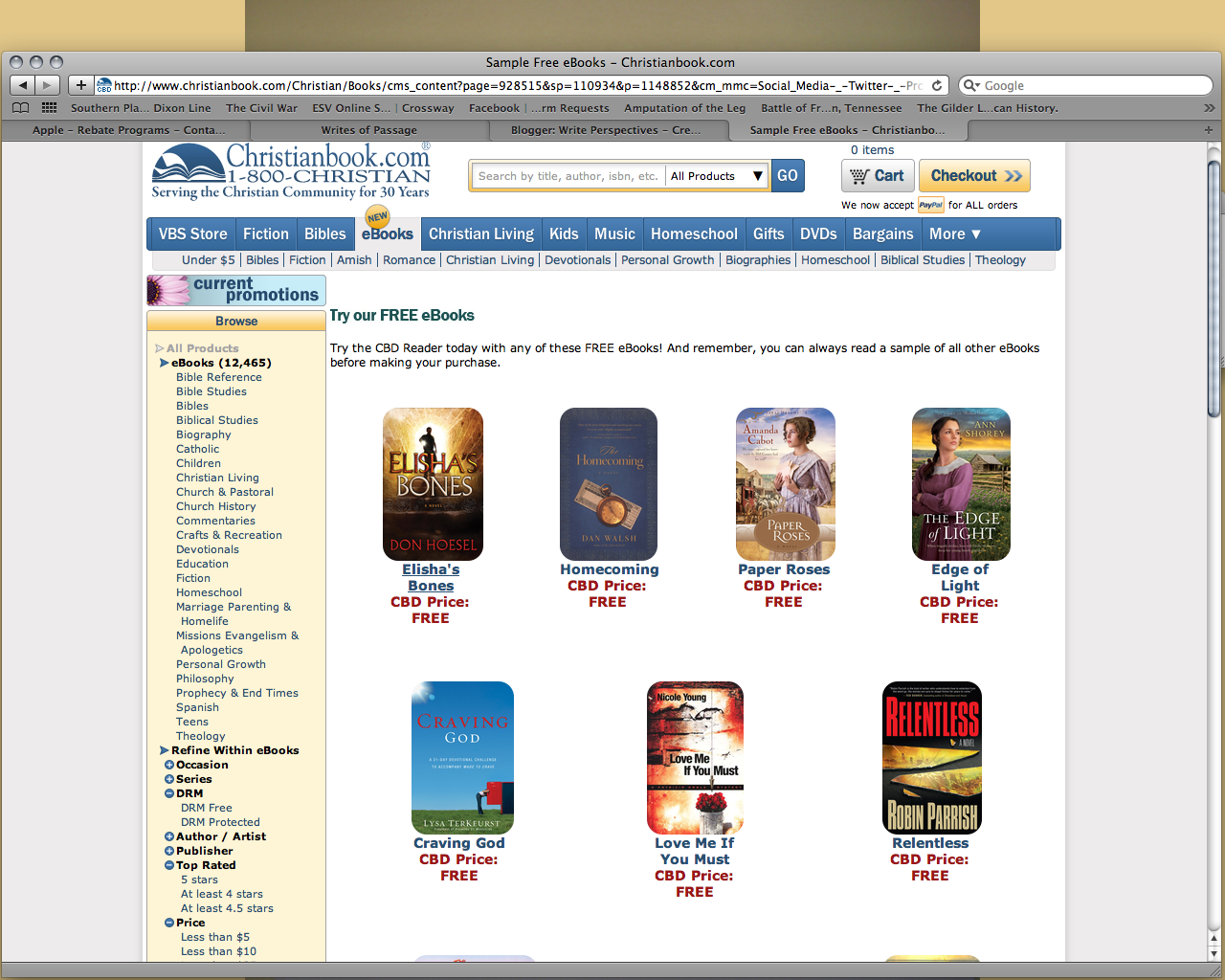Open the VBS Store navigation tab
Viewport: 1225px width, 980px height.
193,234
